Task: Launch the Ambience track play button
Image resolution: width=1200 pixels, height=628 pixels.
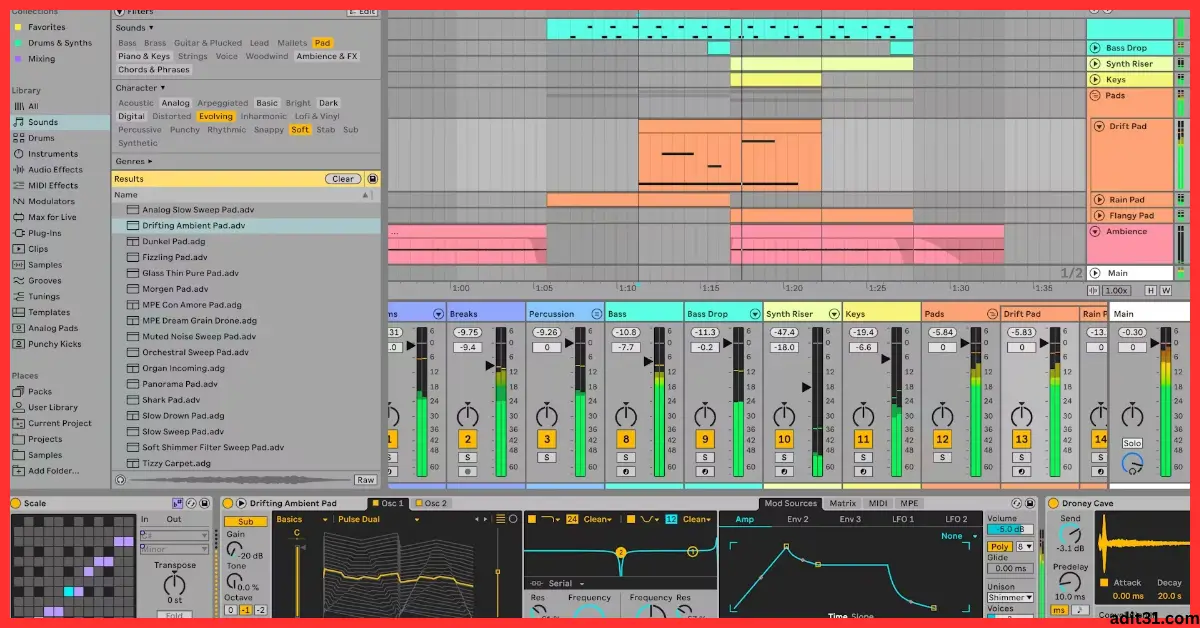Action: pyautogui.click(x=1095, y=232)
